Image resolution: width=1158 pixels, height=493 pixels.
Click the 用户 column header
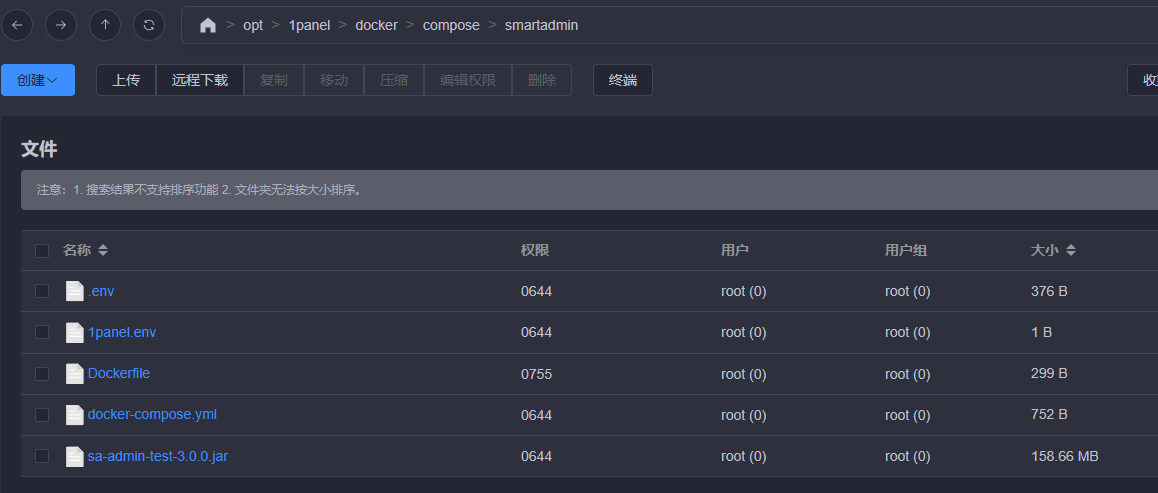tap(735, 251)
